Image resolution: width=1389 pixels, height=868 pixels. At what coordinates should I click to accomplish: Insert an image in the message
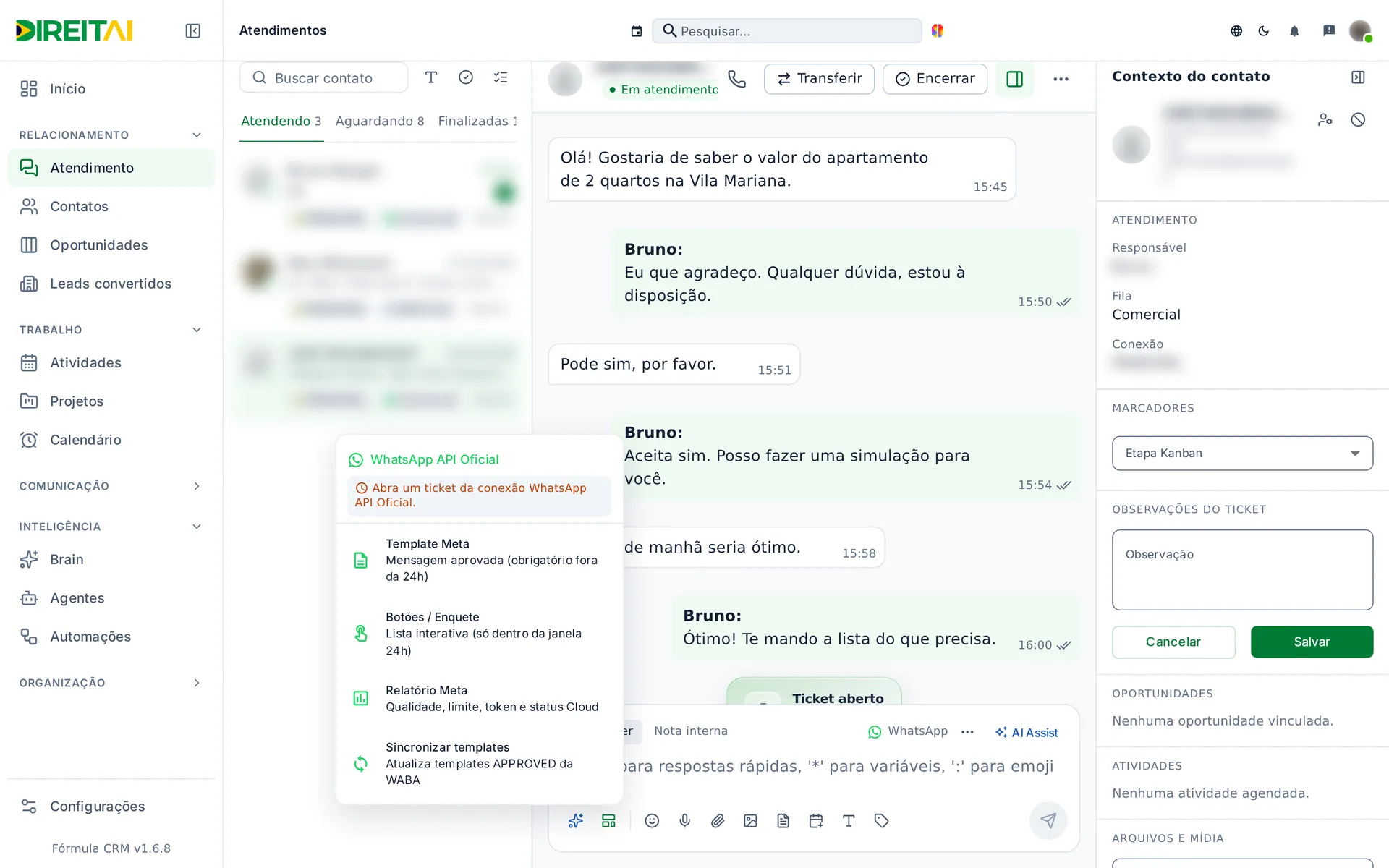tap(750, 820)
